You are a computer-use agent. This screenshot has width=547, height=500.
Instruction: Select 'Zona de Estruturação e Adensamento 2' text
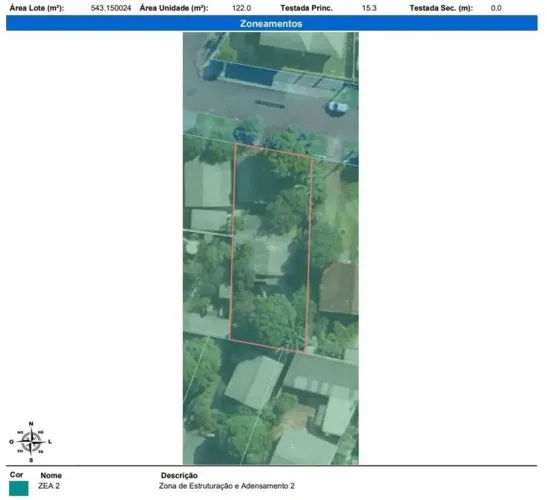(227, 486)
